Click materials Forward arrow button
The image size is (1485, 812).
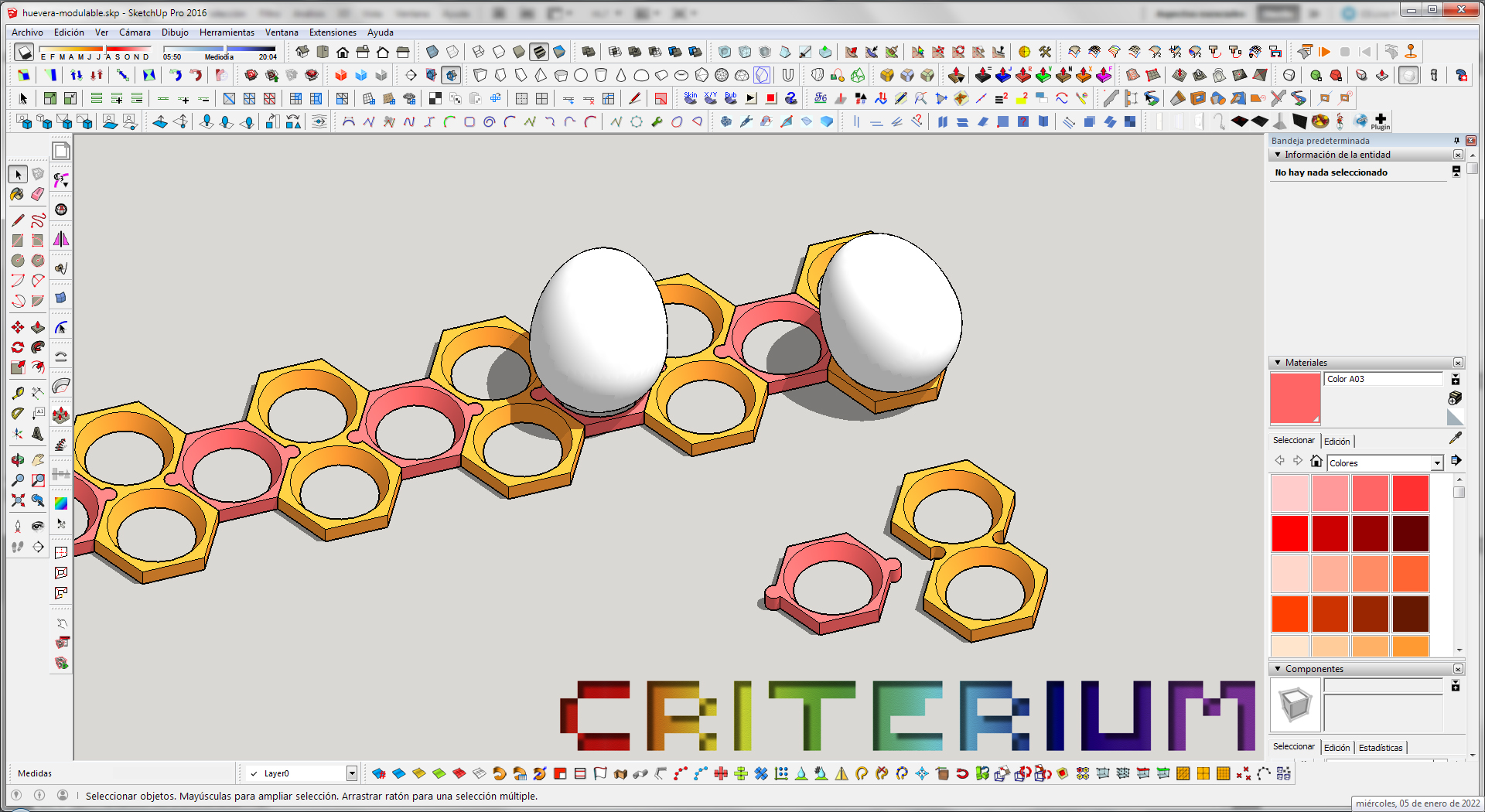[1298, 461]
